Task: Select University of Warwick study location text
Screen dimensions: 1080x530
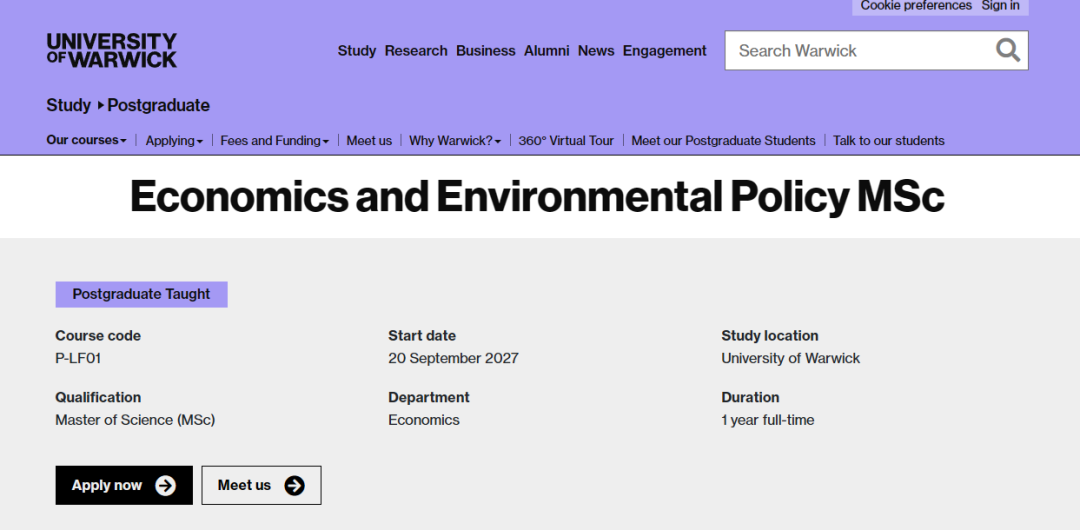Action: click(791, 358)
